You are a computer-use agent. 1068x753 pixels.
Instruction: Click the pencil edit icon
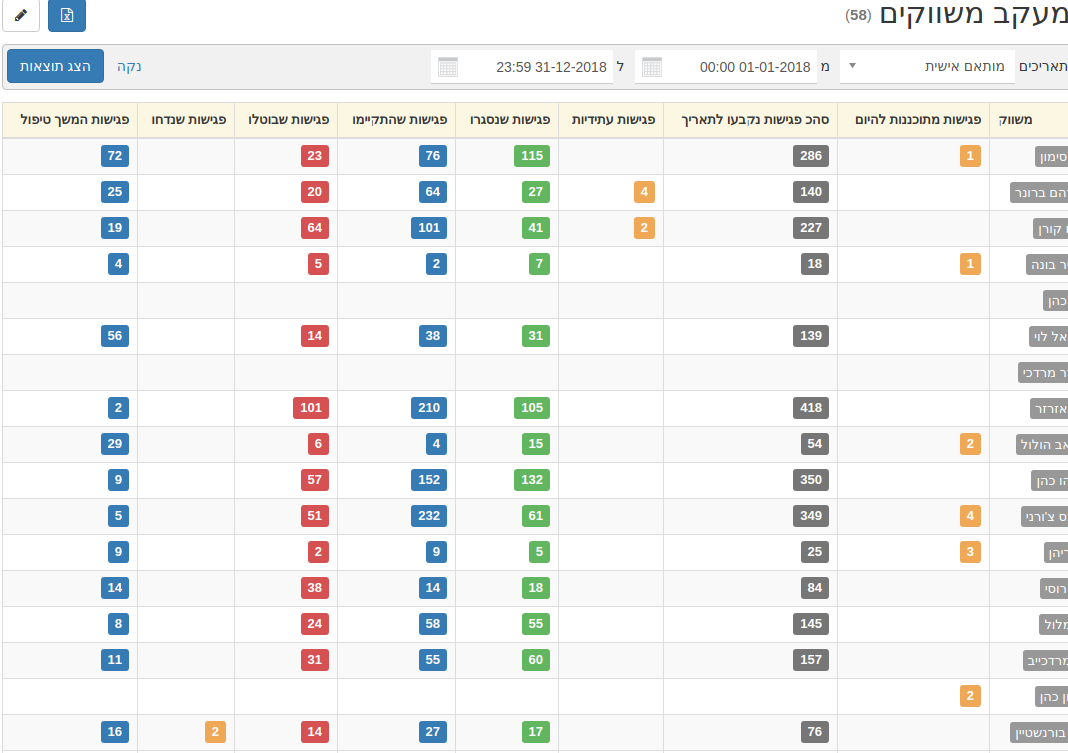pos(21,15)
